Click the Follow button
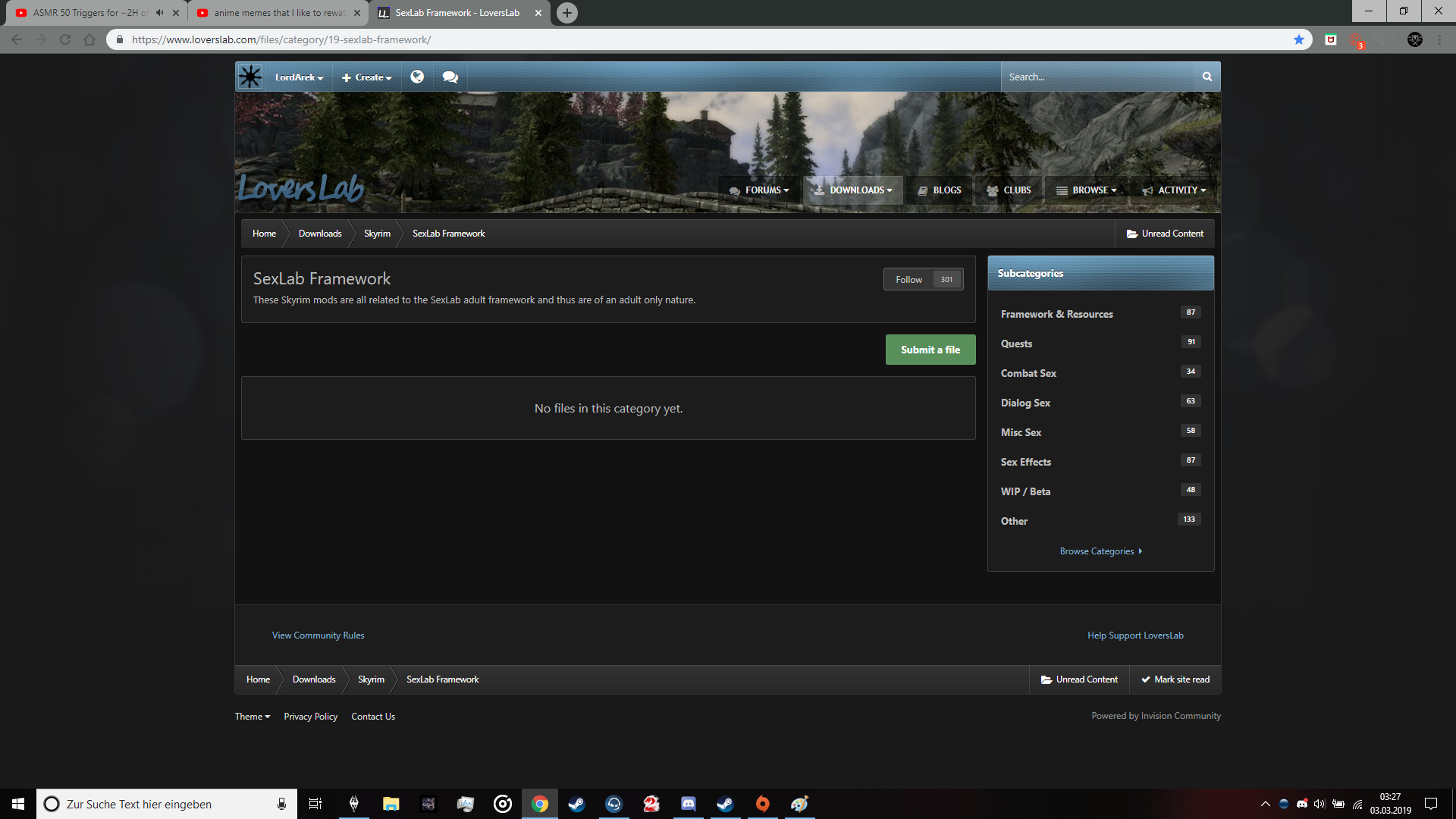Image resolution: width=1456 pixels, height=819 pixels. coord(924,279)
